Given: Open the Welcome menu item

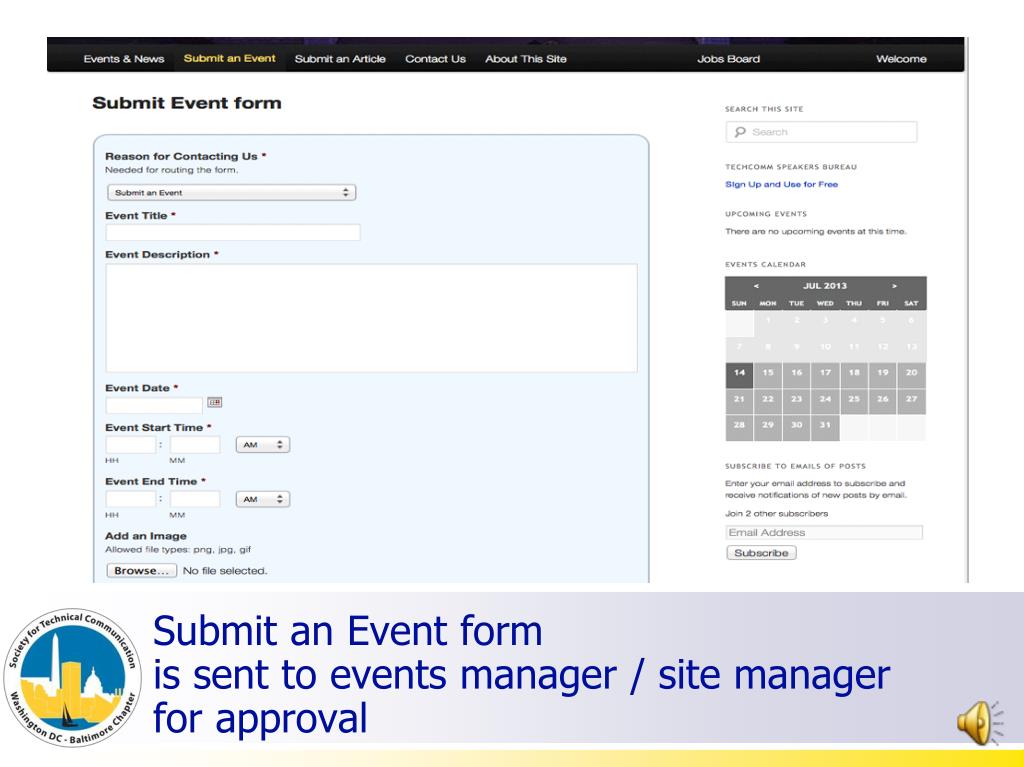Looking at the screenshot, I should tap(901, 59).
